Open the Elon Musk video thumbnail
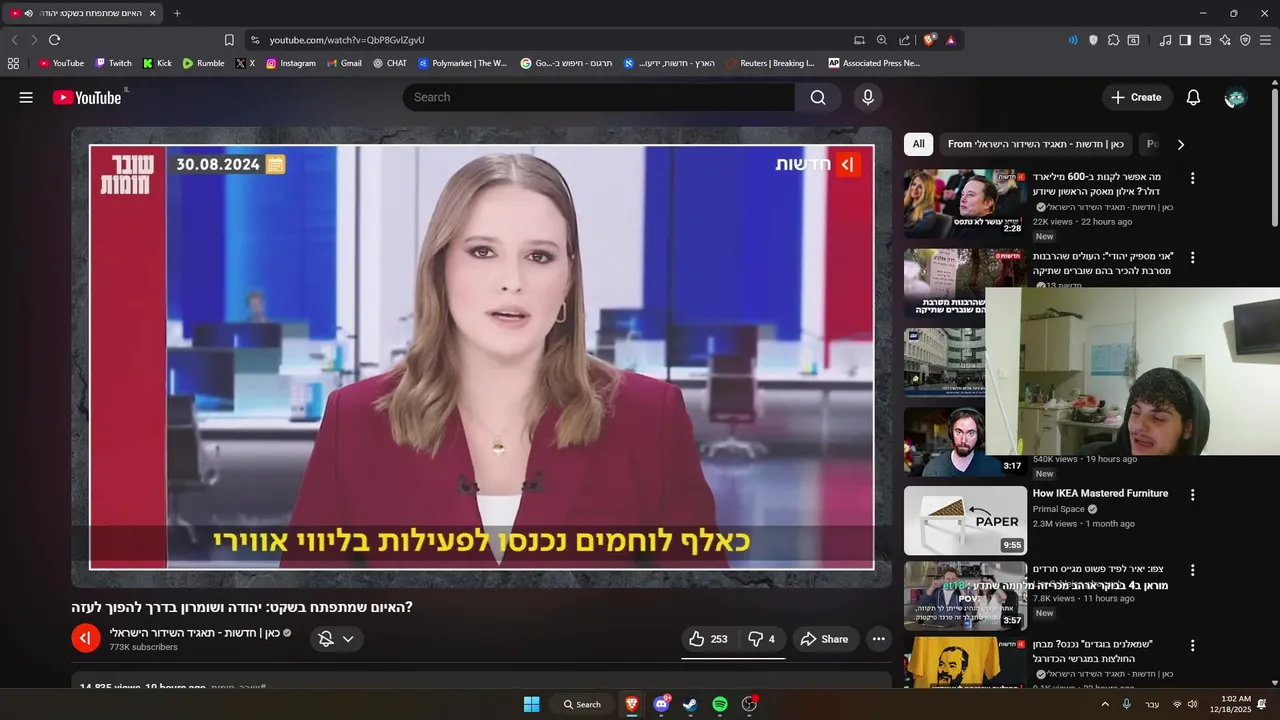The width and height of the screenshot is (1280, 720). (x=965, y=203)
